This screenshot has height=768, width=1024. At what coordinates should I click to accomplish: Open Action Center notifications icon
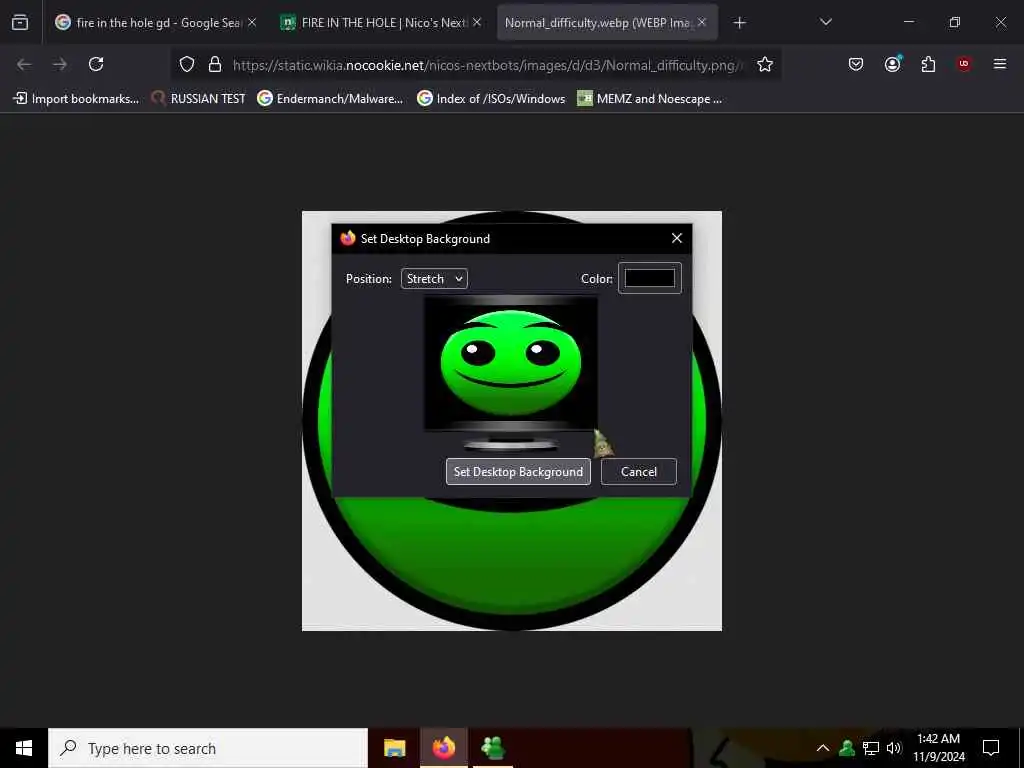point(991,748)
